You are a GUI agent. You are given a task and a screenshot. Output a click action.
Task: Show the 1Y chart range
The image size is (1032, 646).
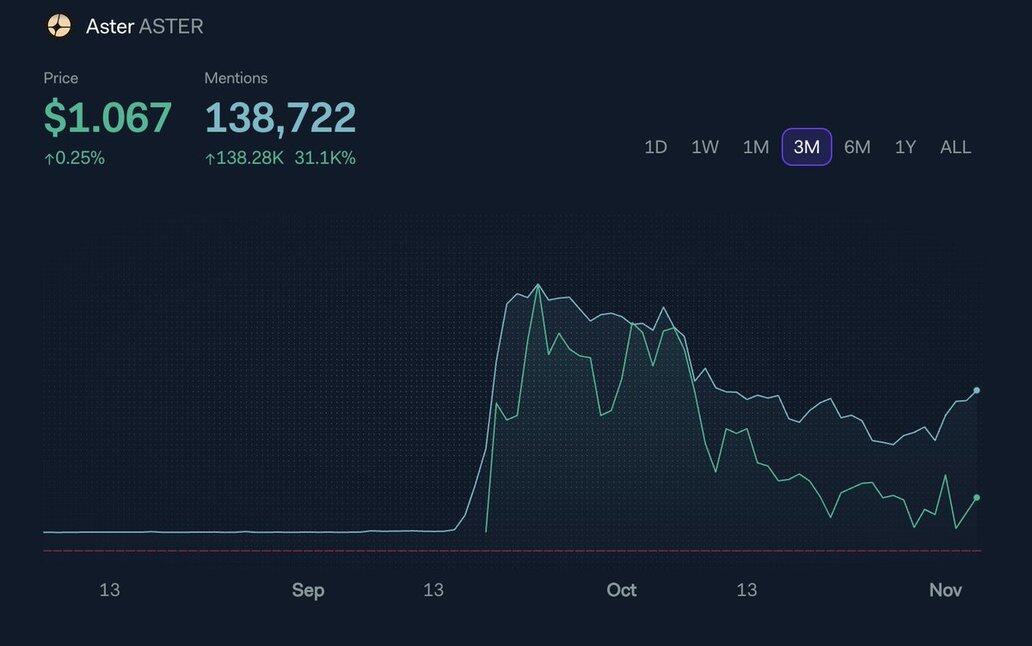905,147
